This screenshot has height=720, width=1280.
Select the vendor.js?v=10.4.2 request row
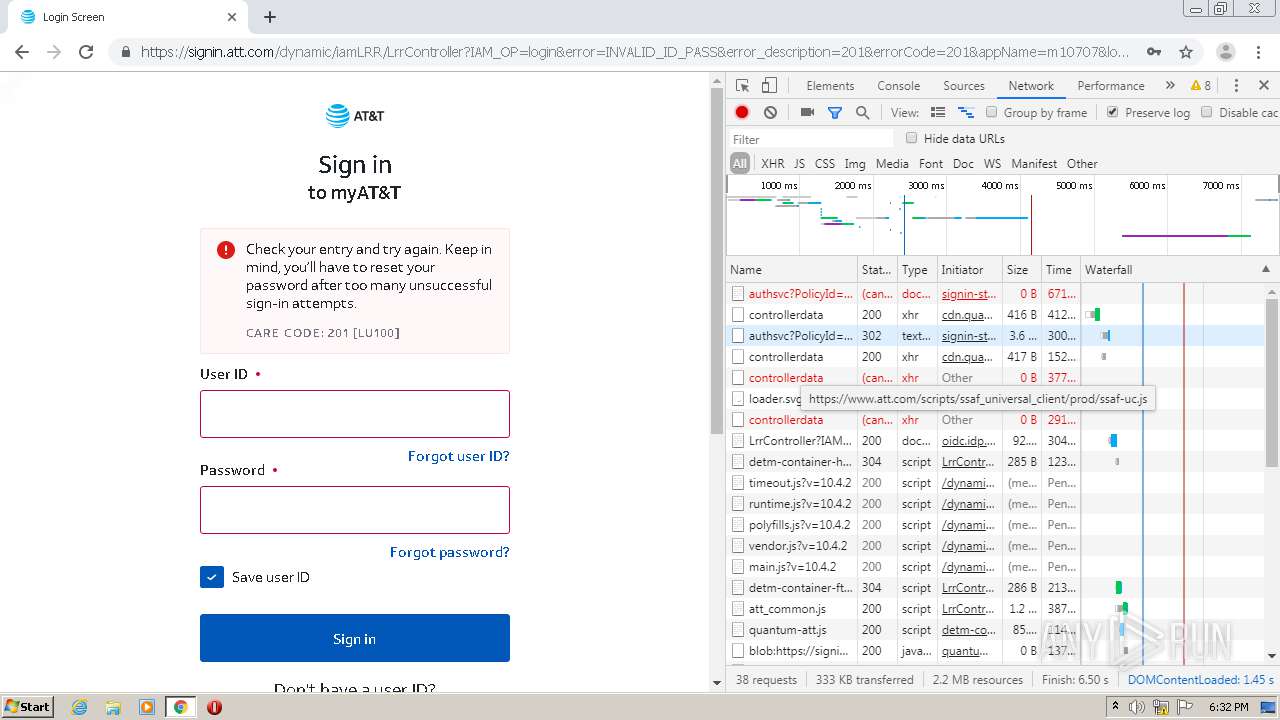pyautogui.click(x=995, y=546)
